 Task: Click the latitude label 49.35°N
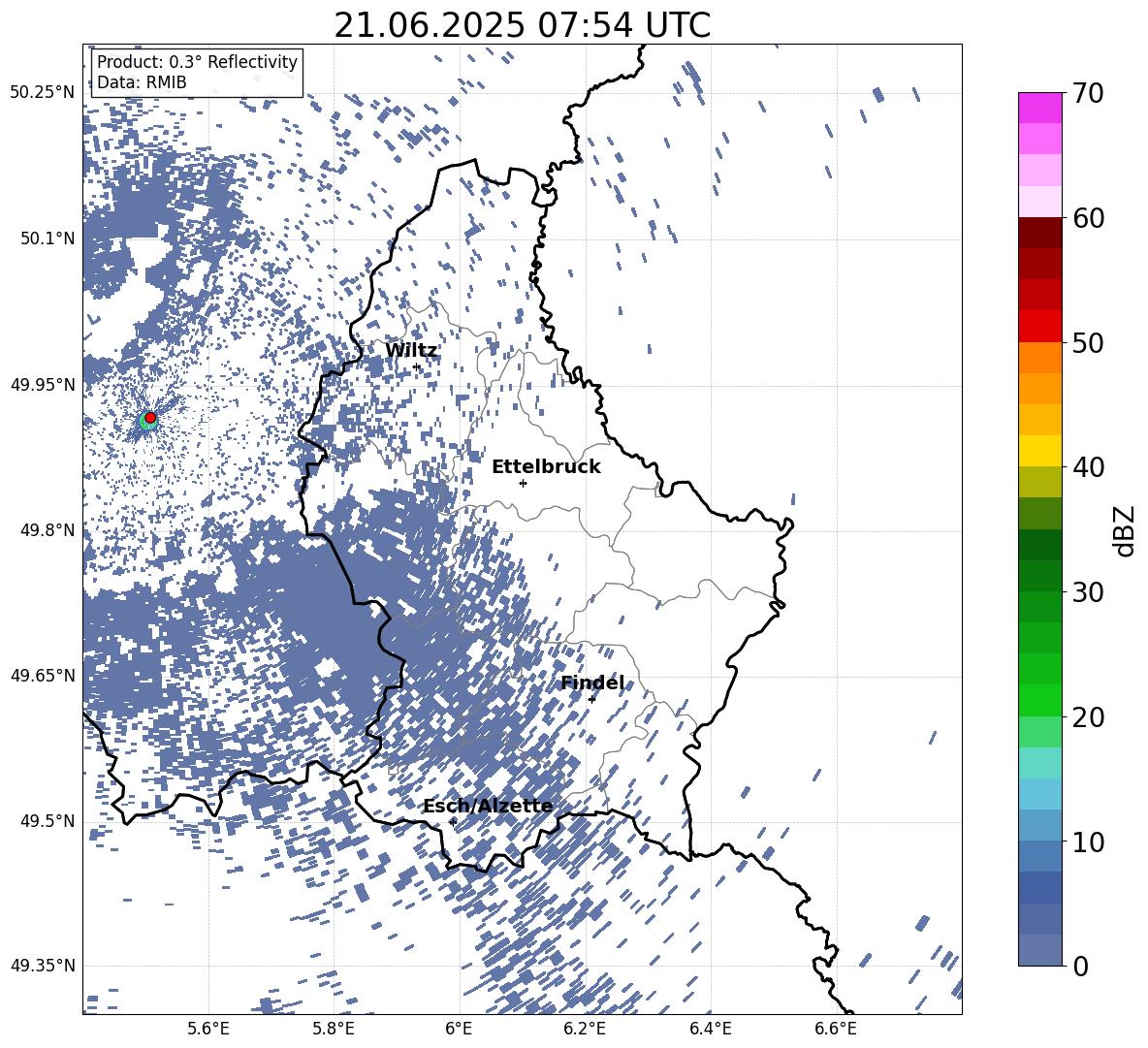click(43, 966)
